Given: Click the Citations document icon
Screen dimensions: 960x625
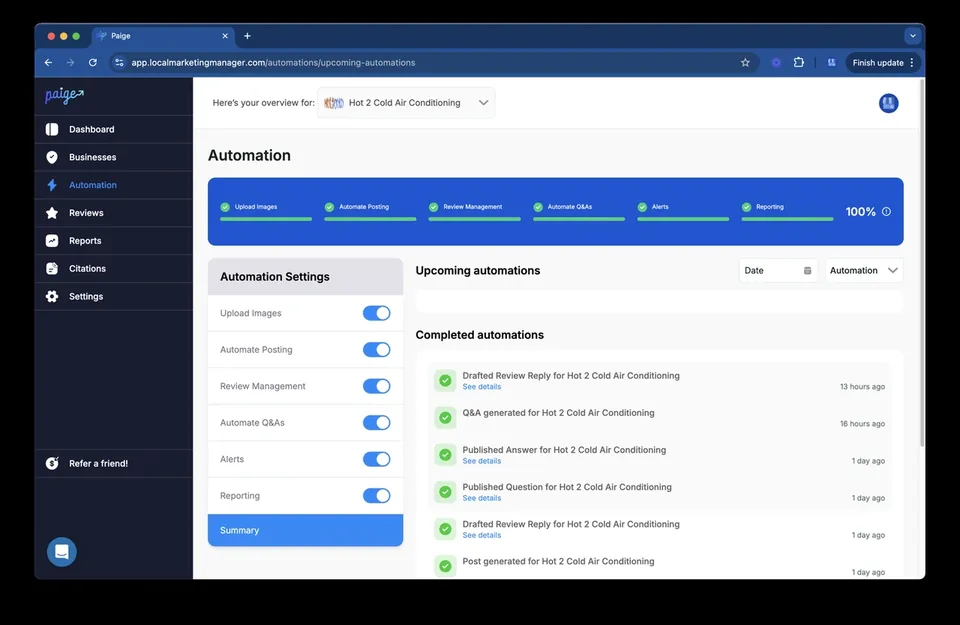Looking at the screenshot, I should 52,269.
